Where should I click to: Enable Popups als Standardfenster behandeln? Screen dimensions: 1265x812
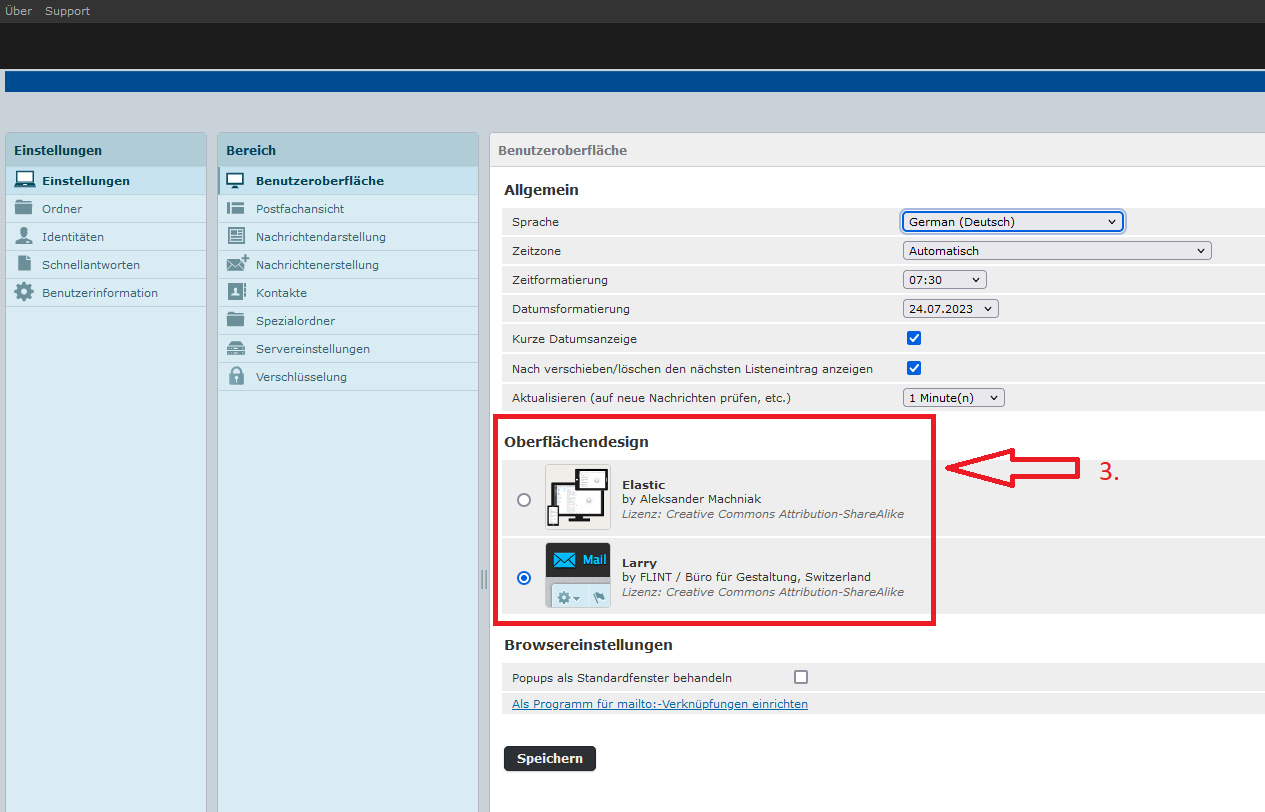[801, 677]
